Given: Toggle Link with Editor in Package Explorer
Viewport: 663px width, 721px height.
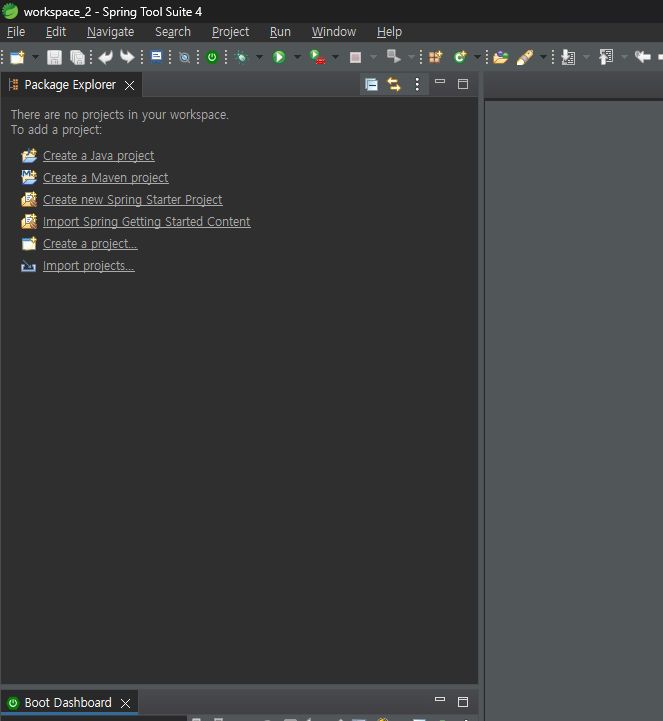Looking at the screenshot, I should (394, 85).
